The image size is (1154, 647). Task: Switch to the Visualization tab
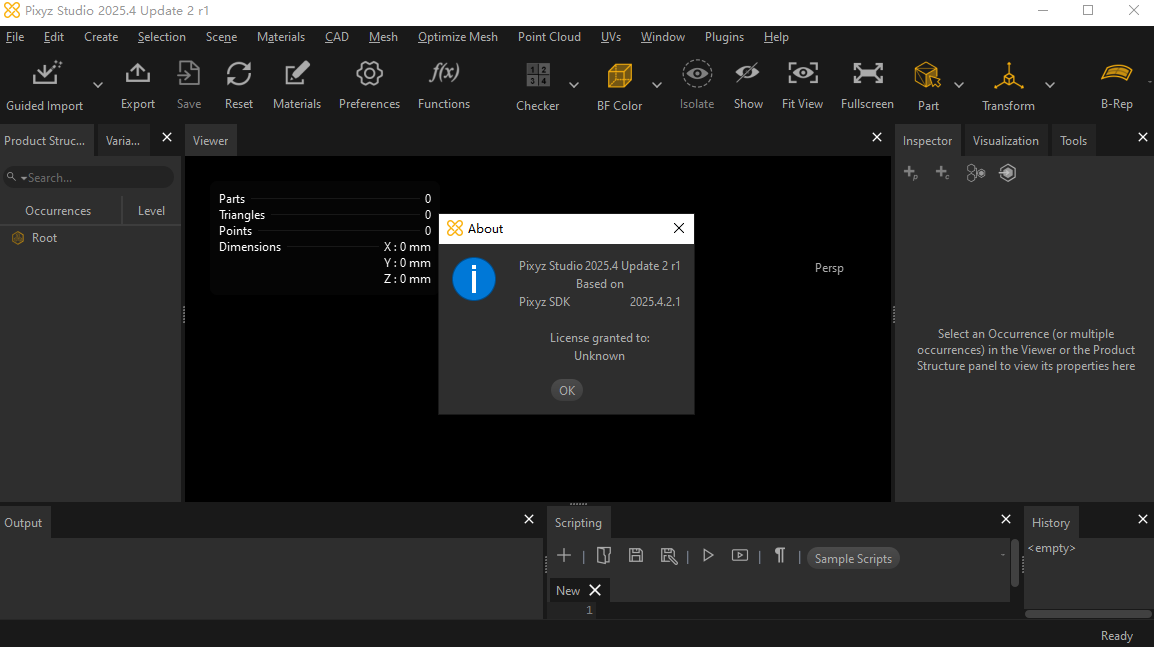coord(1005,141)
